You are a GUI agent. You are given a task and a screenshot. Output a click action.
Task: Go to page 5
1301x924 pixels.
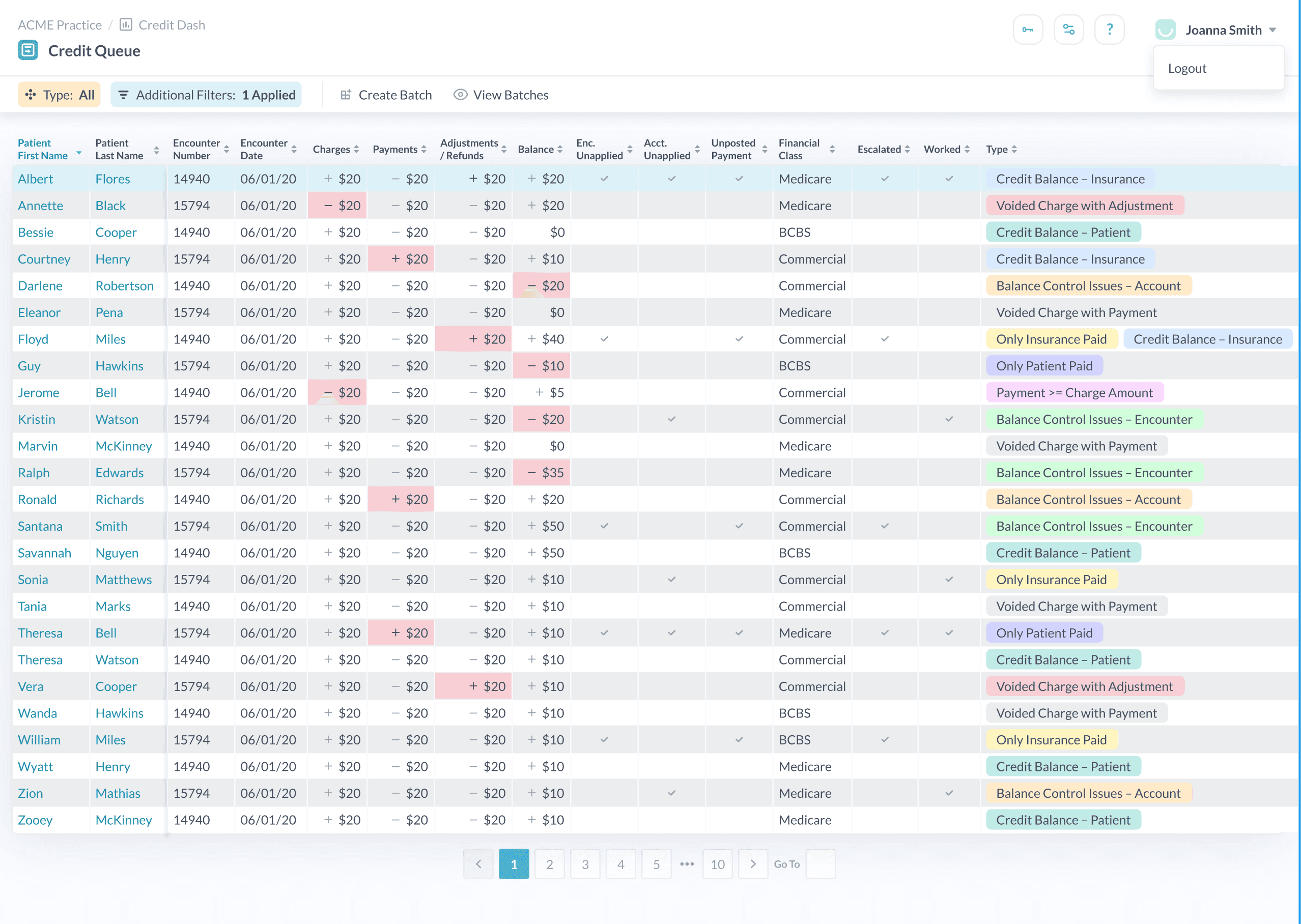point(656,863)
